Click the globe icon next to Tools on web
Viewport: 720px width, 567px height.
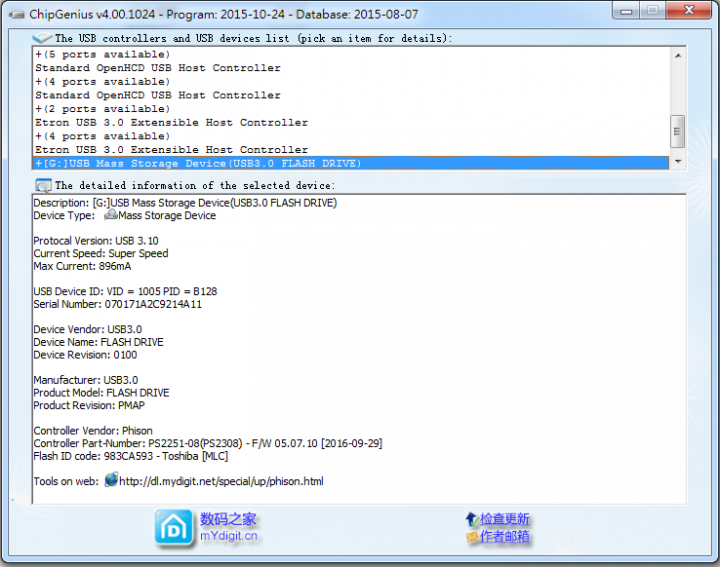click(x=111, y=480)
